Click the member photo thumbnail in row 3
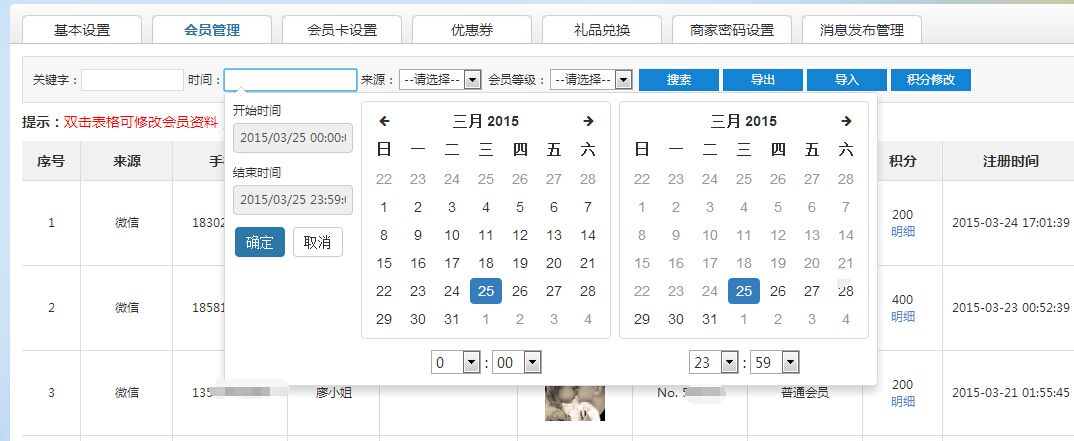The image size is (1074, 441). coord(575,403)
